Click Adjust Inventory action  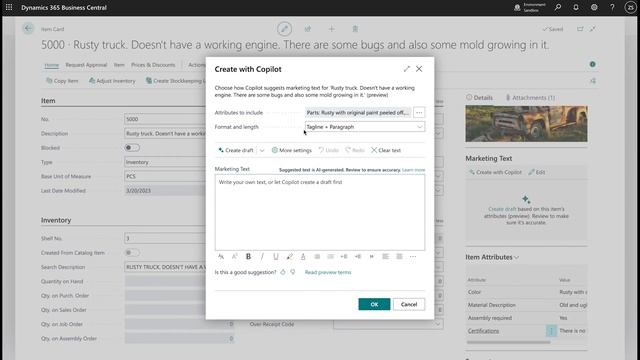(112, 81)
